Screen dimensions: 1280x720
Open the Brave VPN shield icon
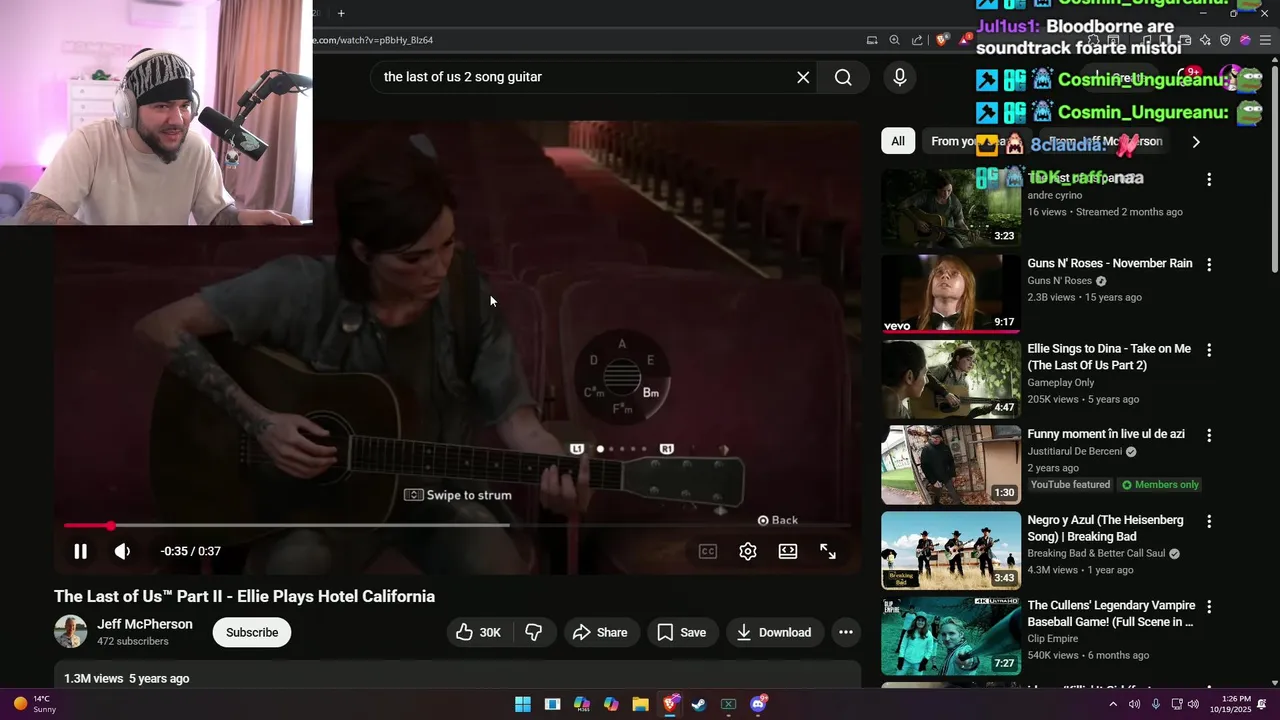pos(1225,40)
